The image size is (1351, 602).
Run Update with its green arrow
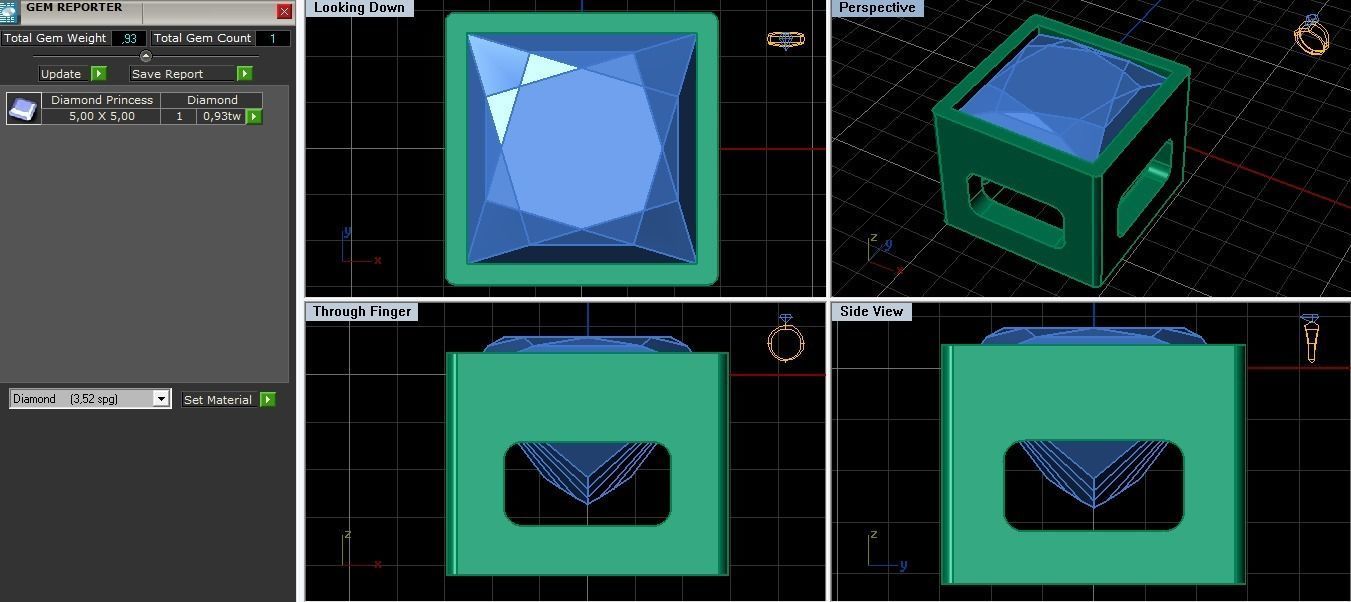pyautogui.click(x=99, y=74)
